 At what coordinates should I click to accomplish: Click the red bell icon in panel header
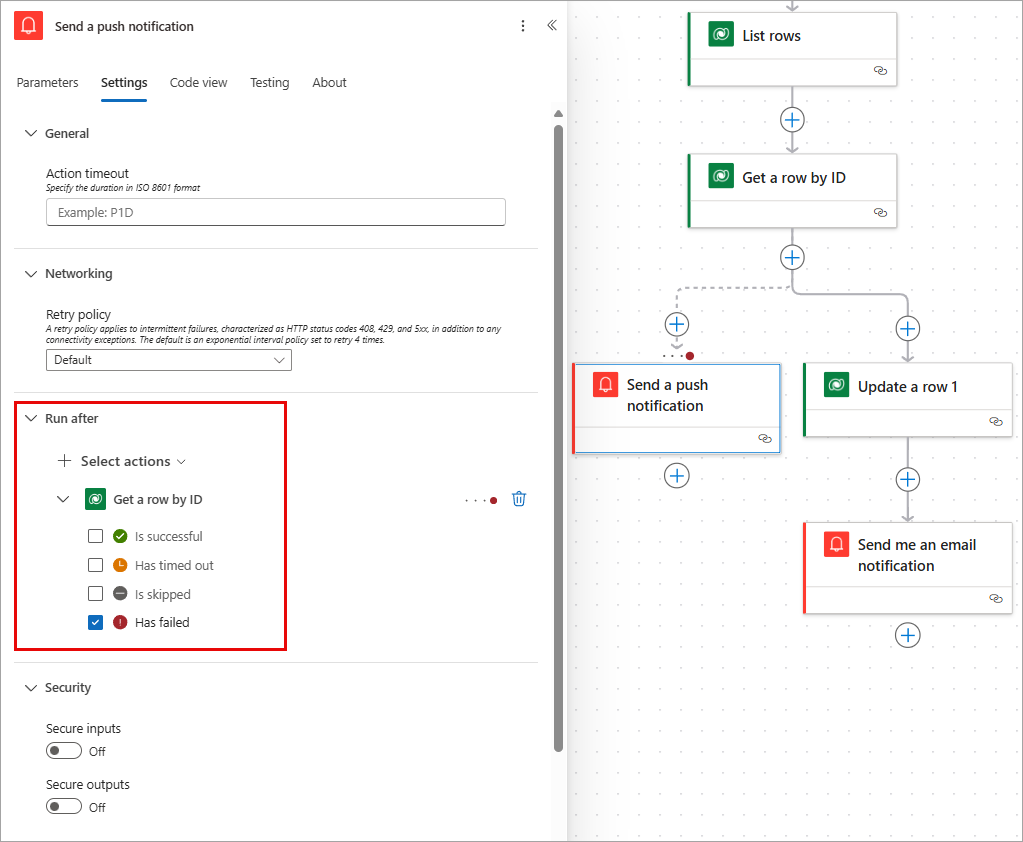pyautogui.click(x=28, y=26)
